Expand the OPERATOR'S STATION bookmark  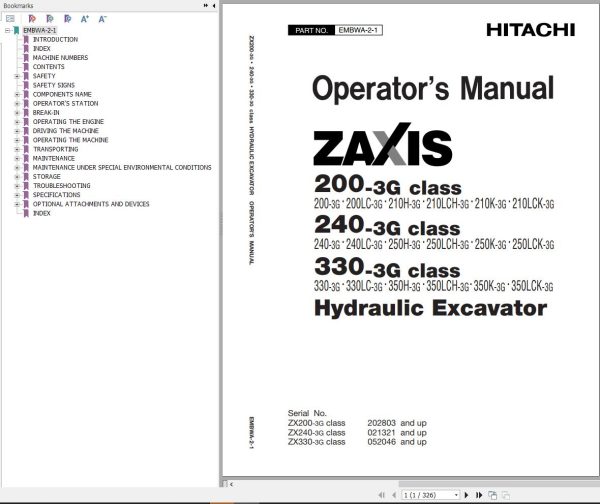17,104
